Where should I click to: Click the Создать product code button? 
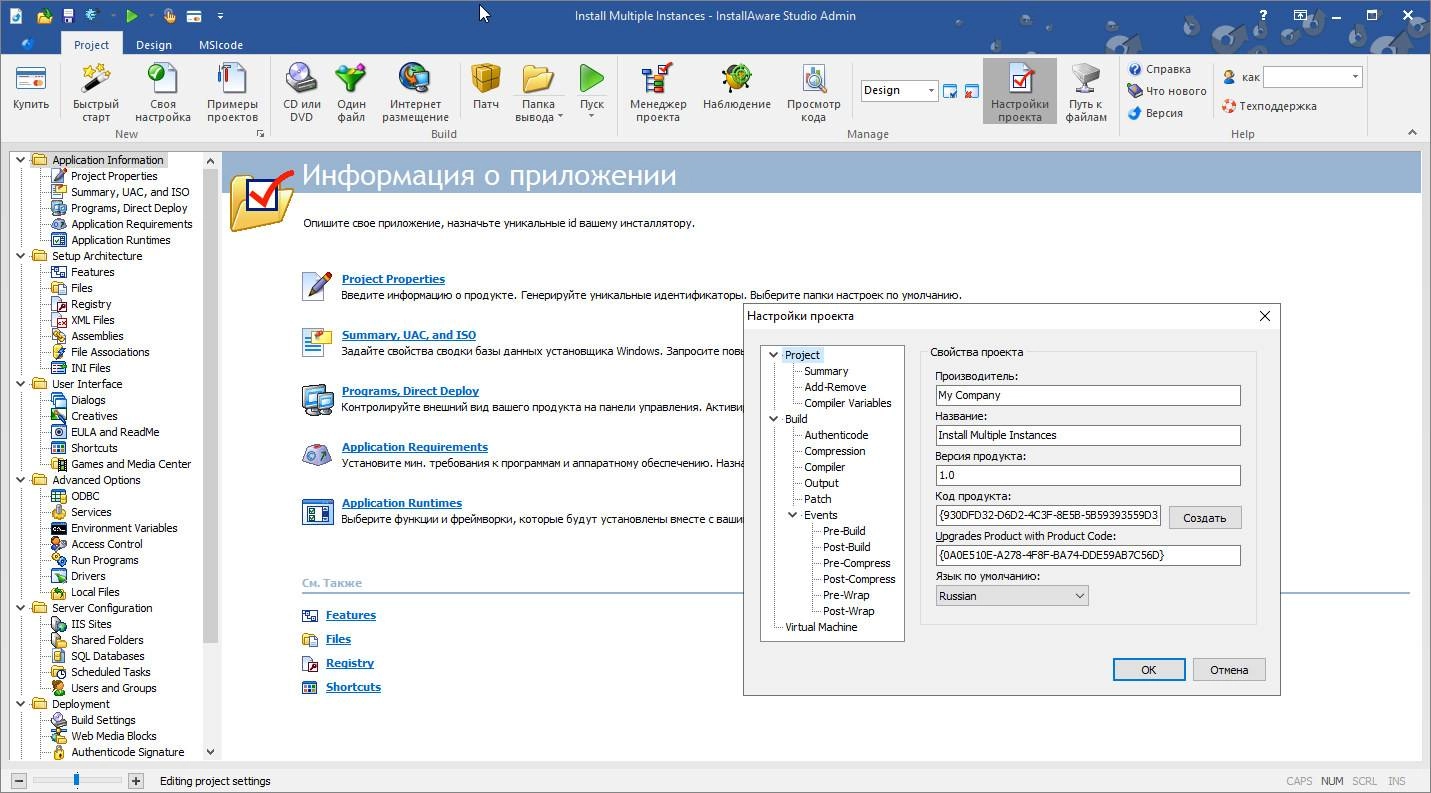click(x=1204, y=518)
